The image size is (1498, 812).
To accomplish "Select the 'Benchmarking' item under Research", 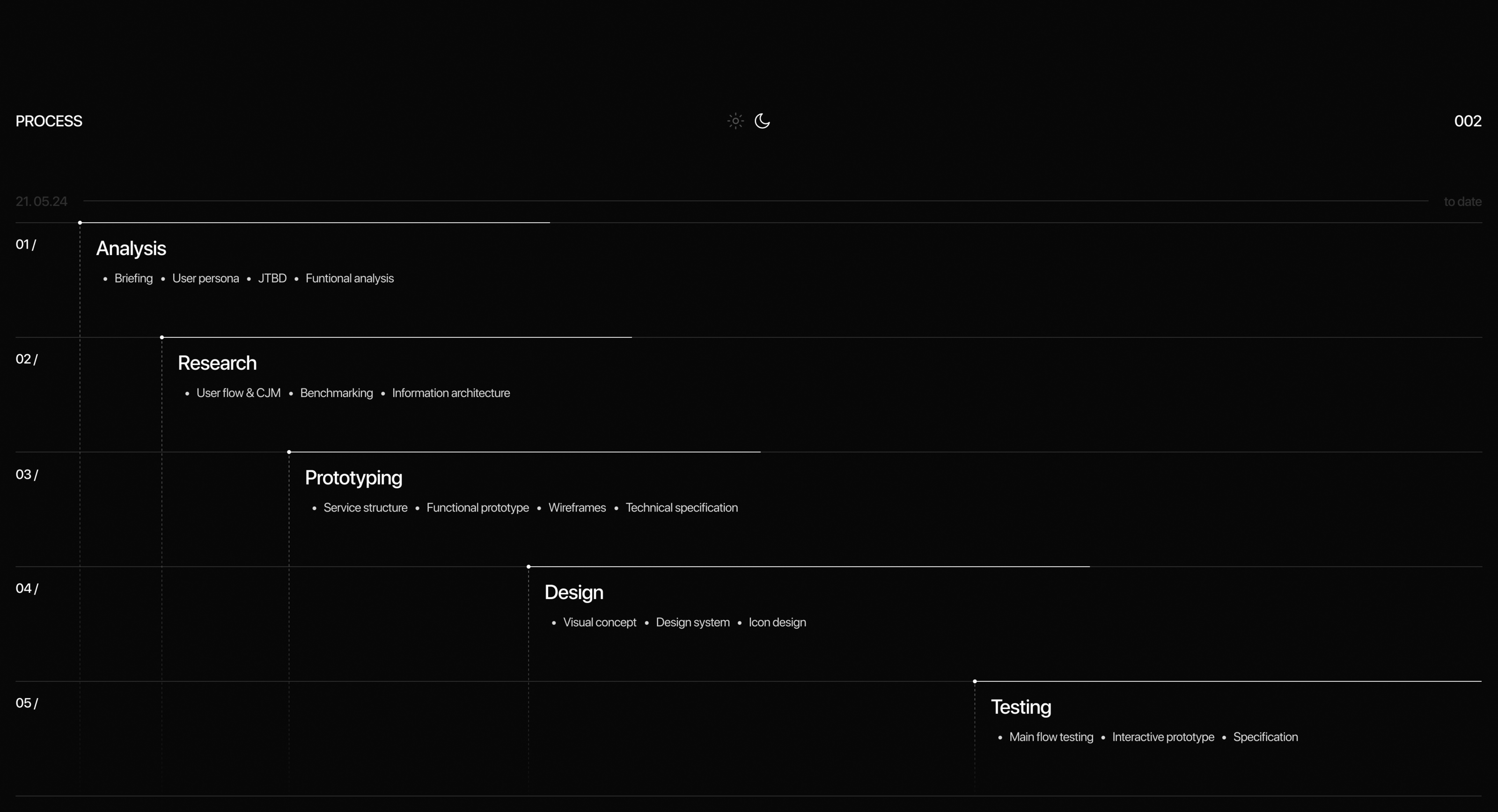I will [x=336, y=393].
